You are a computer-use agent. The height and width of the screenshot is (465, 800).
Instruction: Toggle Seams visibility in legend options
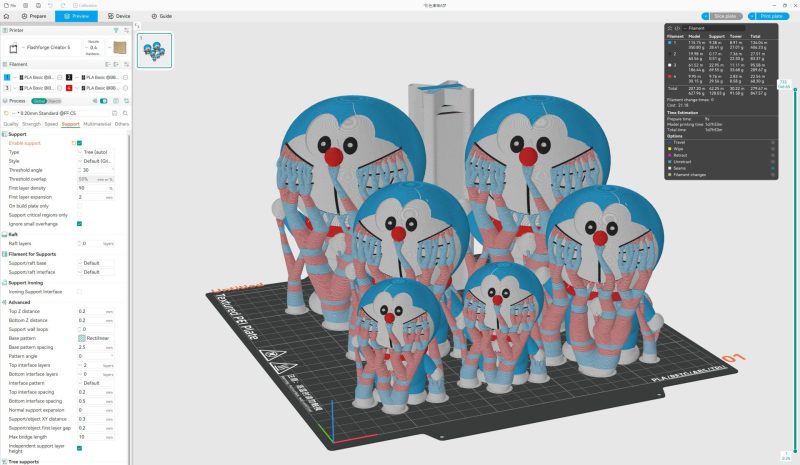point(772,168)
